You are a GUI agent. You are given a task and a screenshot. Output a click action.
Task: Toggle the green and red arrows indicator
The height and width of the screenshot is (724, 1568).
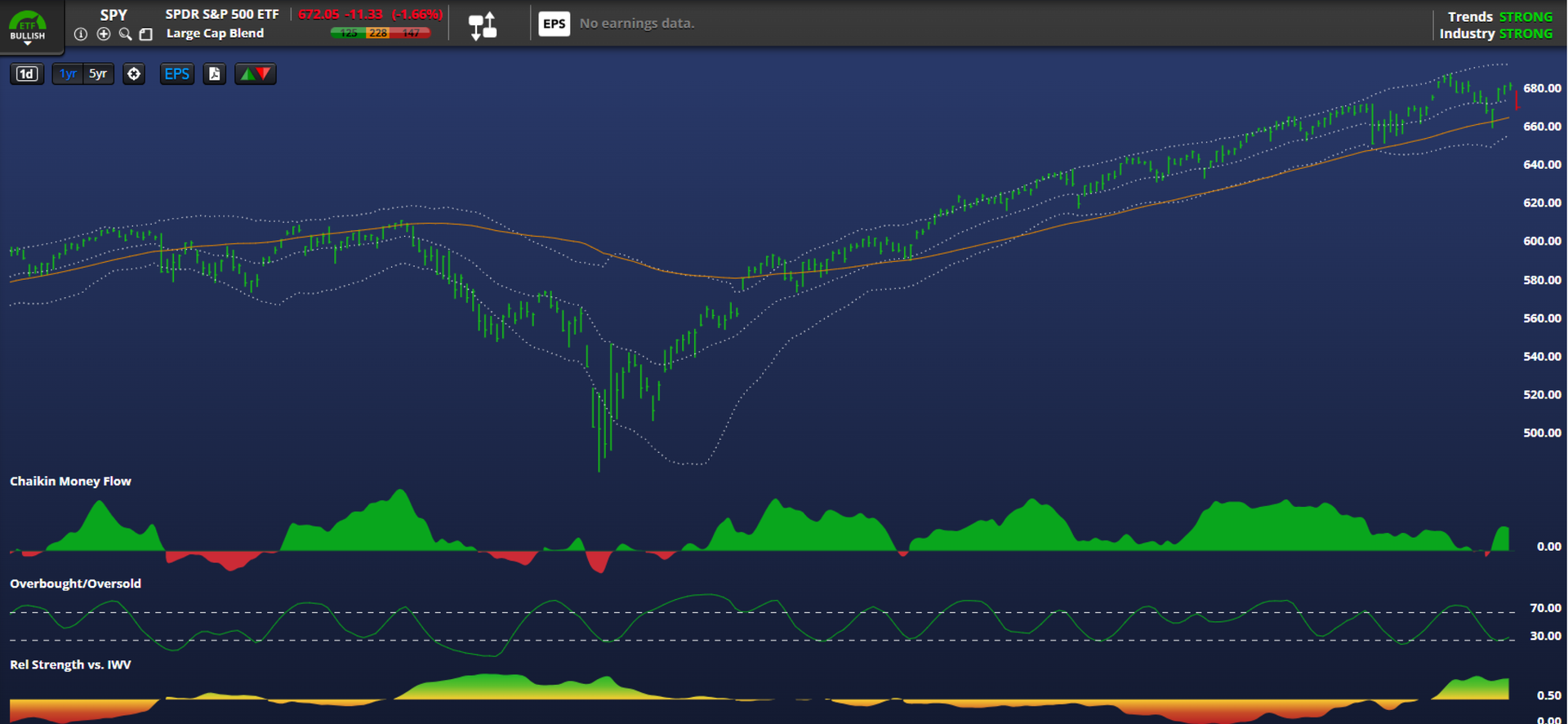coord(256,74)
